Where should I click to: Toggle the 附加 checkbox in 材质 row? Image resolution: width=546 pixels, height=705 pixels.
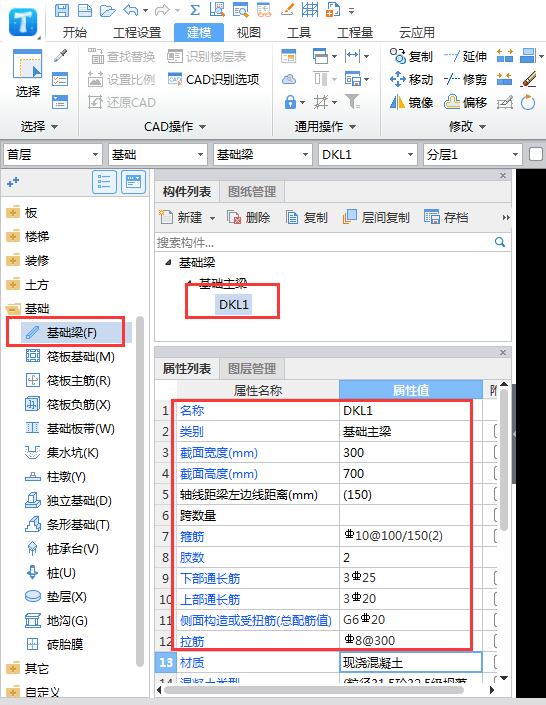[x=495, y=662]
